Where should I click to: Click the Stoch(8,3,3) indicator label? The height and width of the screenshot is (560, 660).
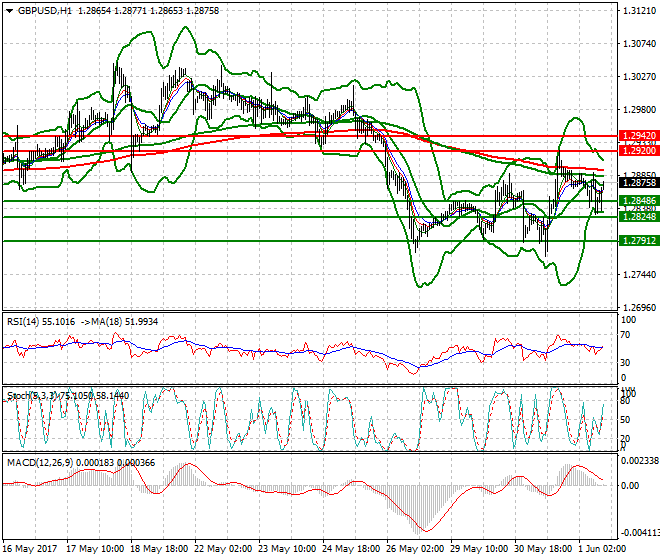(x=31, y=395)
